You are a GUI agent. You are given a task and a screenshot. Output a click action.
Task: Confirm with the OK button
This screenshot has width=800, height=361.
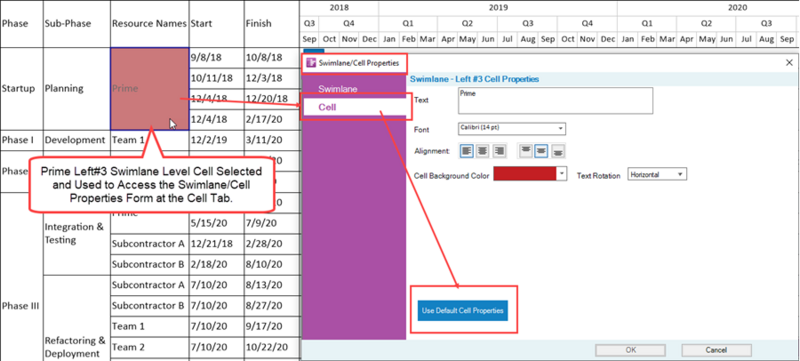point(631,350)
